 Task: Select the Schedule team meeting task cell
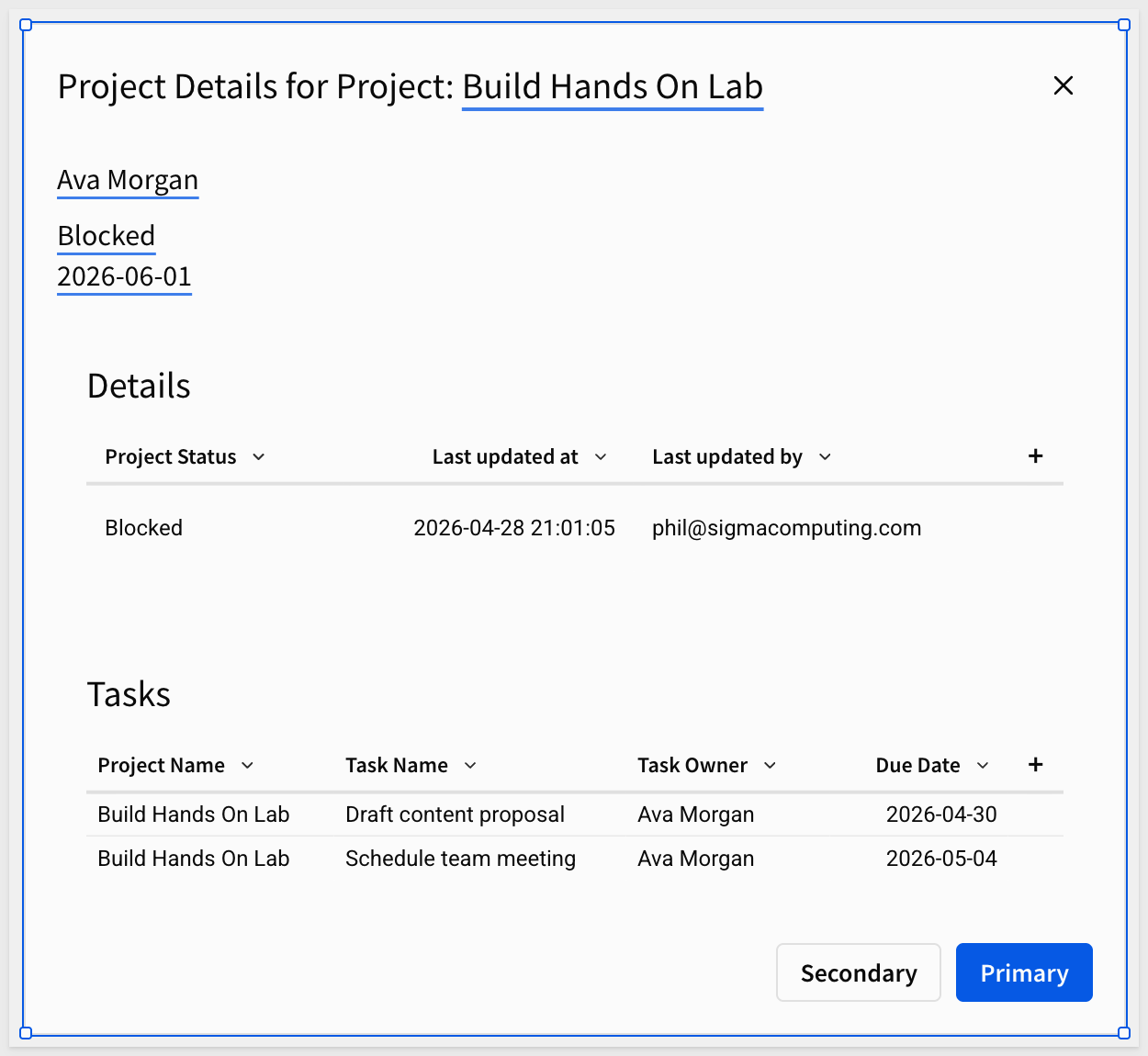tap(460, 859)
